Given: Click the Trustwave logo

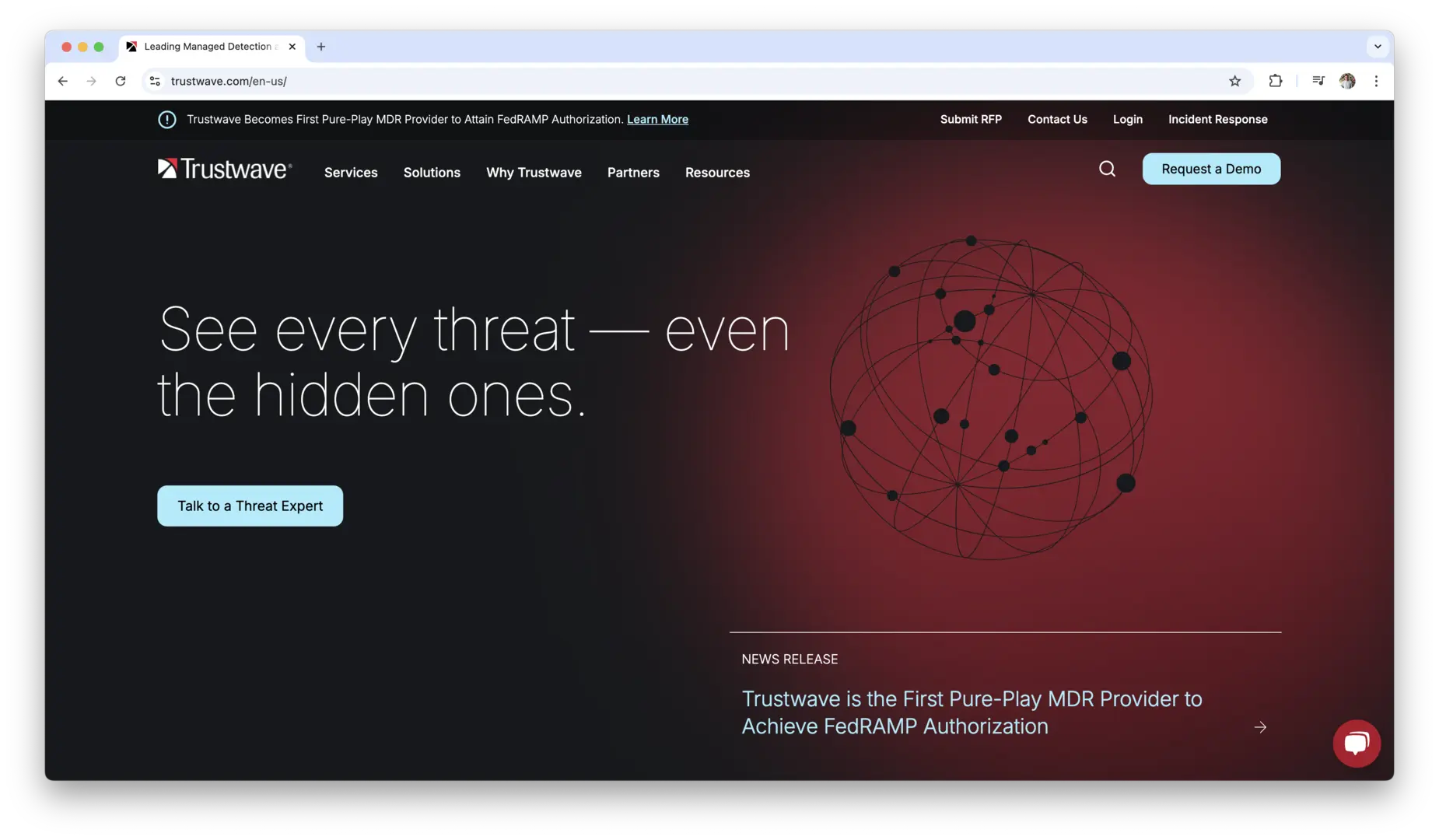Looking at the screenshot, I should [x=225, y=170].
